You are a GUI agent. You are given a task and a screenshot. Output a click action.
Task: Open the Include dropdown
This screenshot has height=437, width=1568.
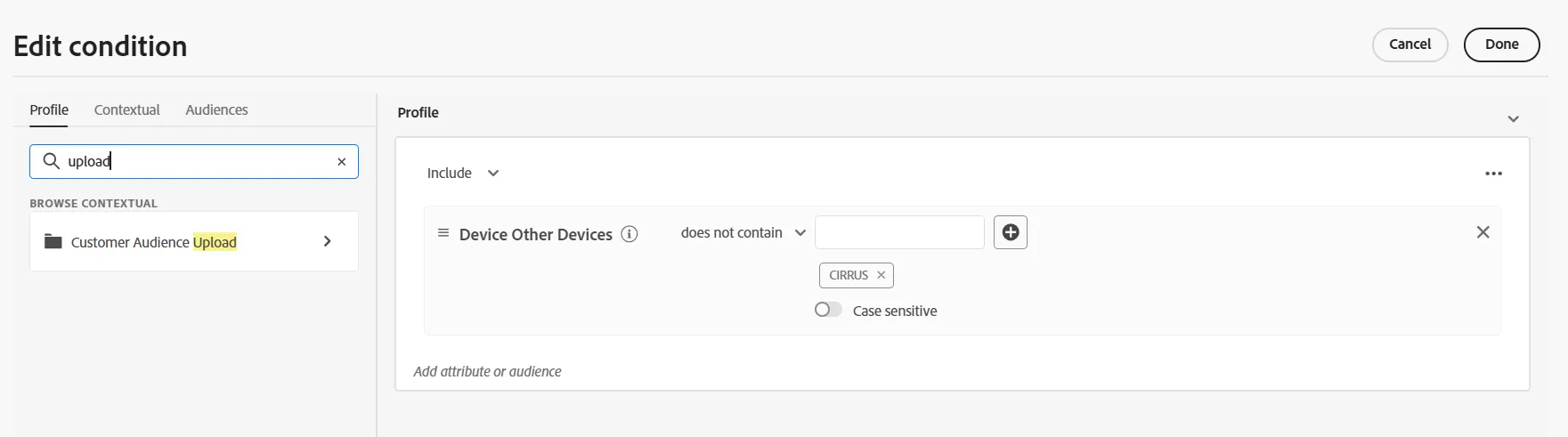point(463,174)
